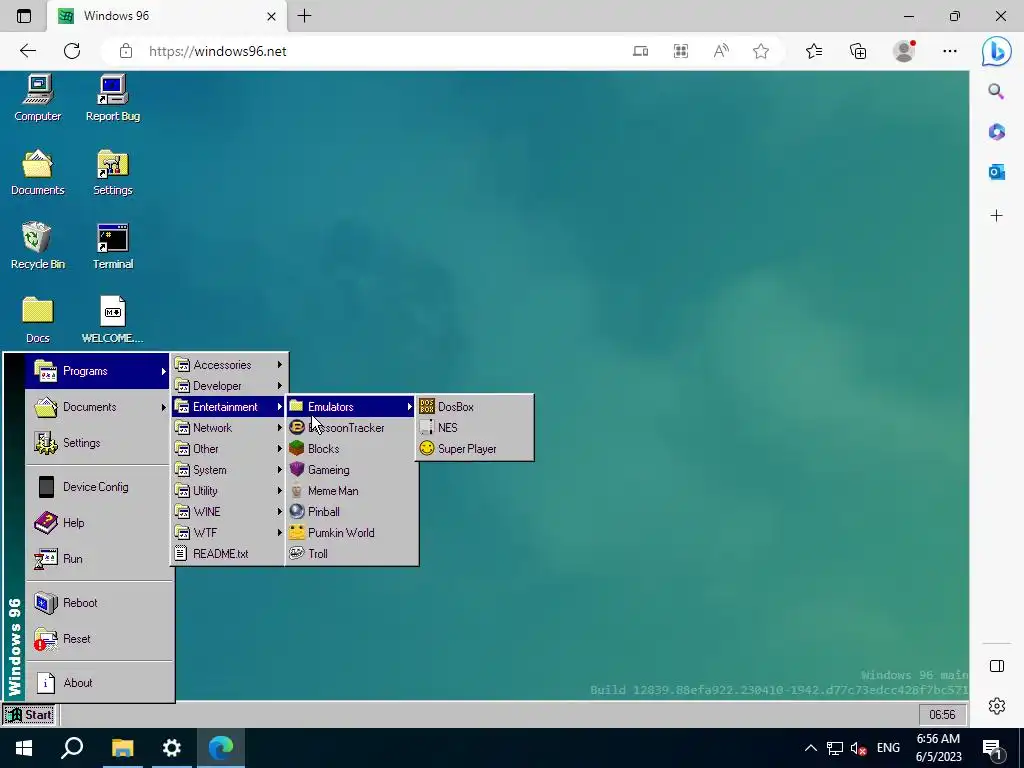
Task: Open the Edge profile avatar
Action: [904, 51]
